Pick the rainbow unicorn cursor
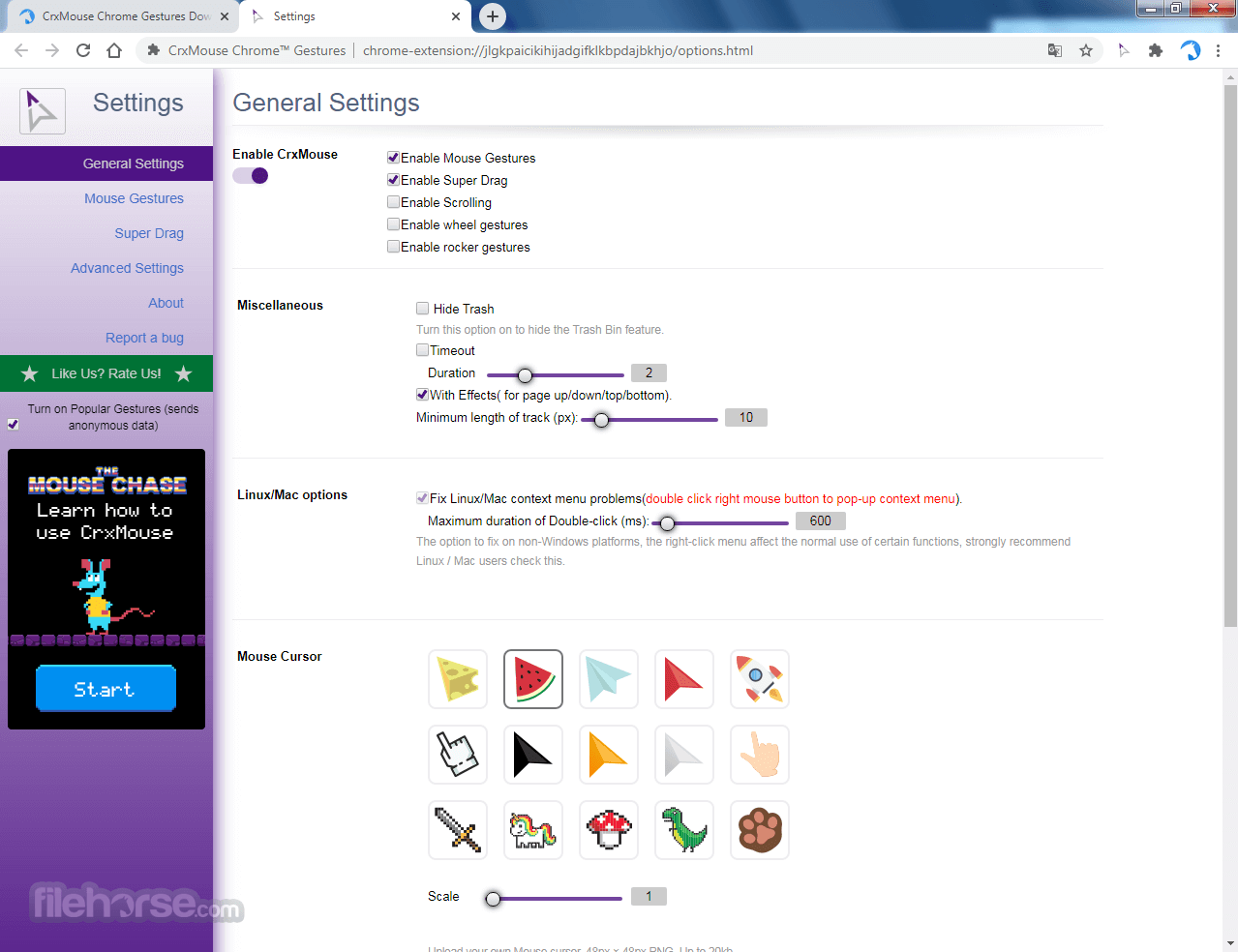The width and height of the screenshot is (1238, 952). coord(533,830)
